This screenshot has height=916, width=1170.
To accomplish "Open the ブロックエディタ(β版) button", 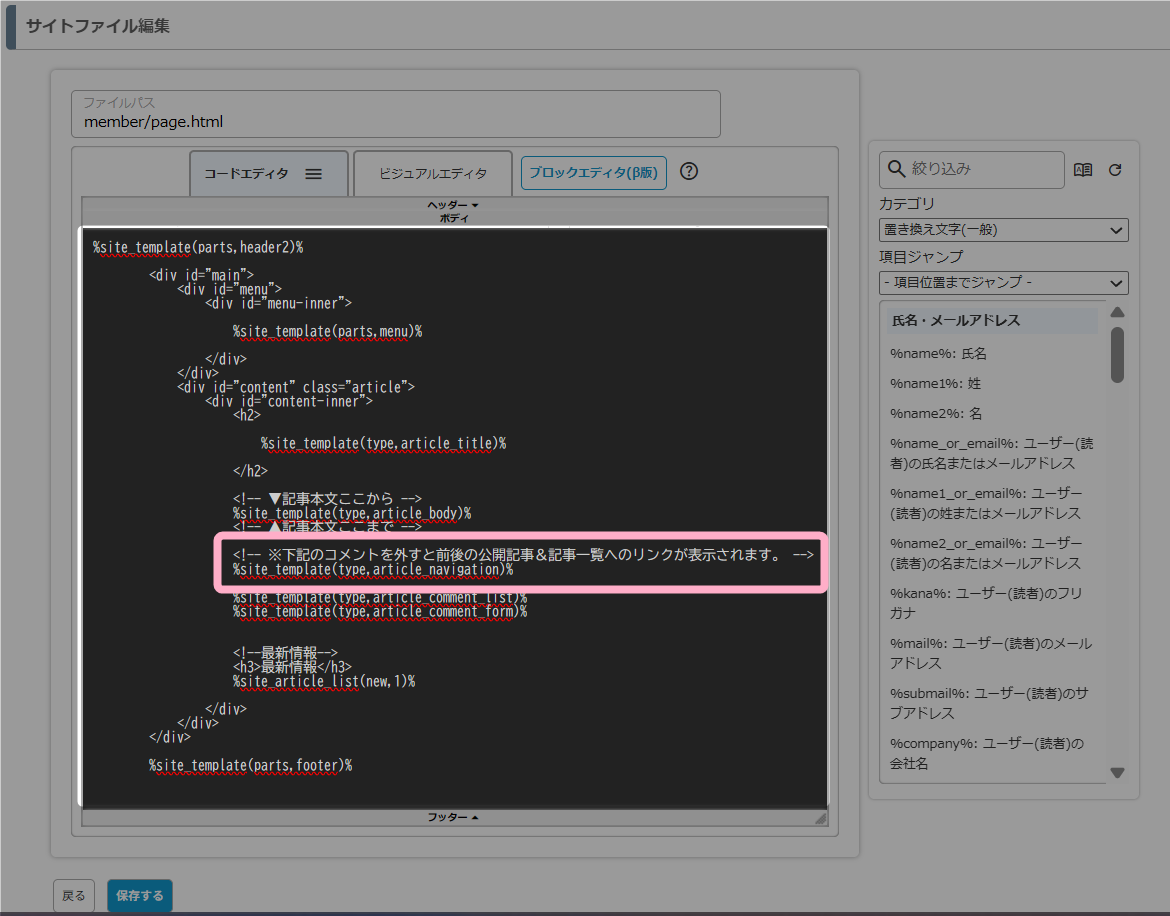I will (x=593, y=172).
